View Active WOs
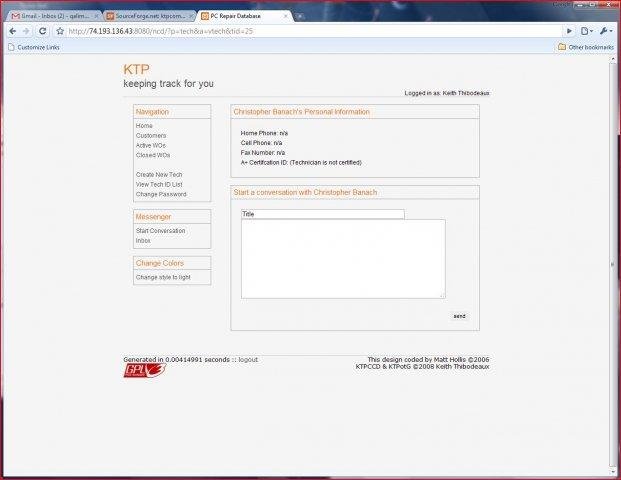This screenshot has height=480, width=621. pos(150,145)
